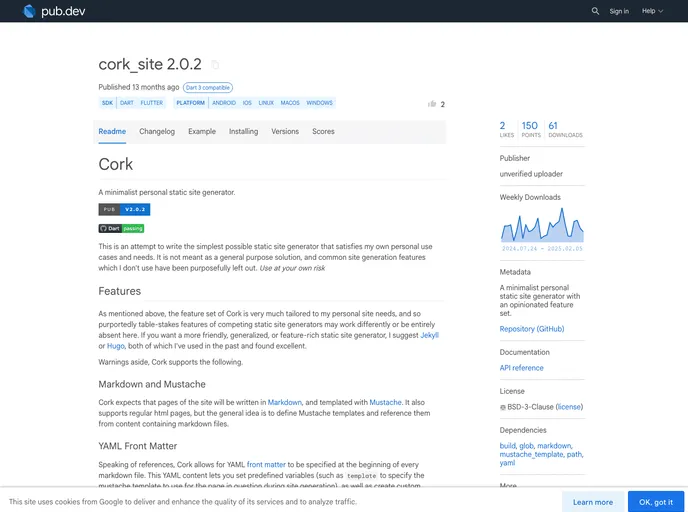
Task: Open the Hugo link
Action: tap(116, 346)
